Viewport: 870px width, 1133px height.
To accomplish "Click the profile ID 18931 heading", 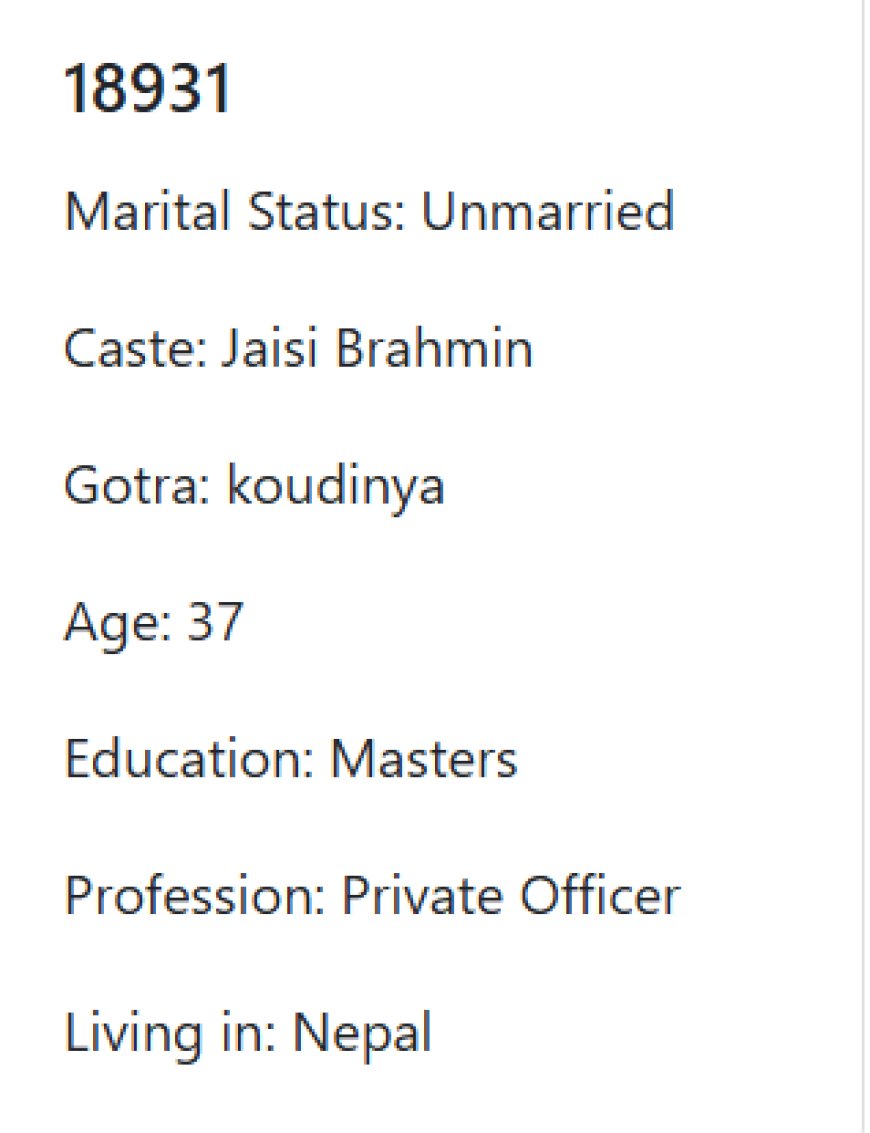I will pos(147,88).
